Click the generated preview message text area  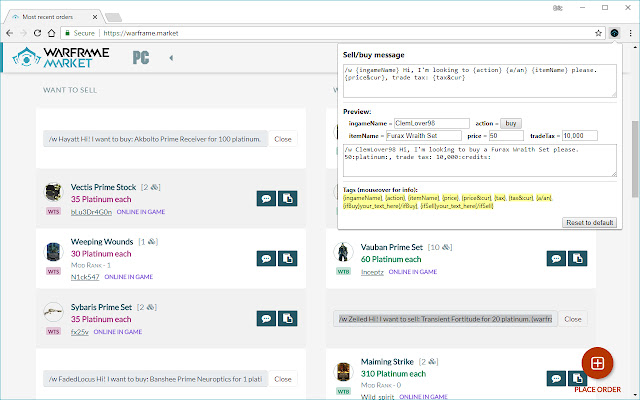[x=480, y=160]
